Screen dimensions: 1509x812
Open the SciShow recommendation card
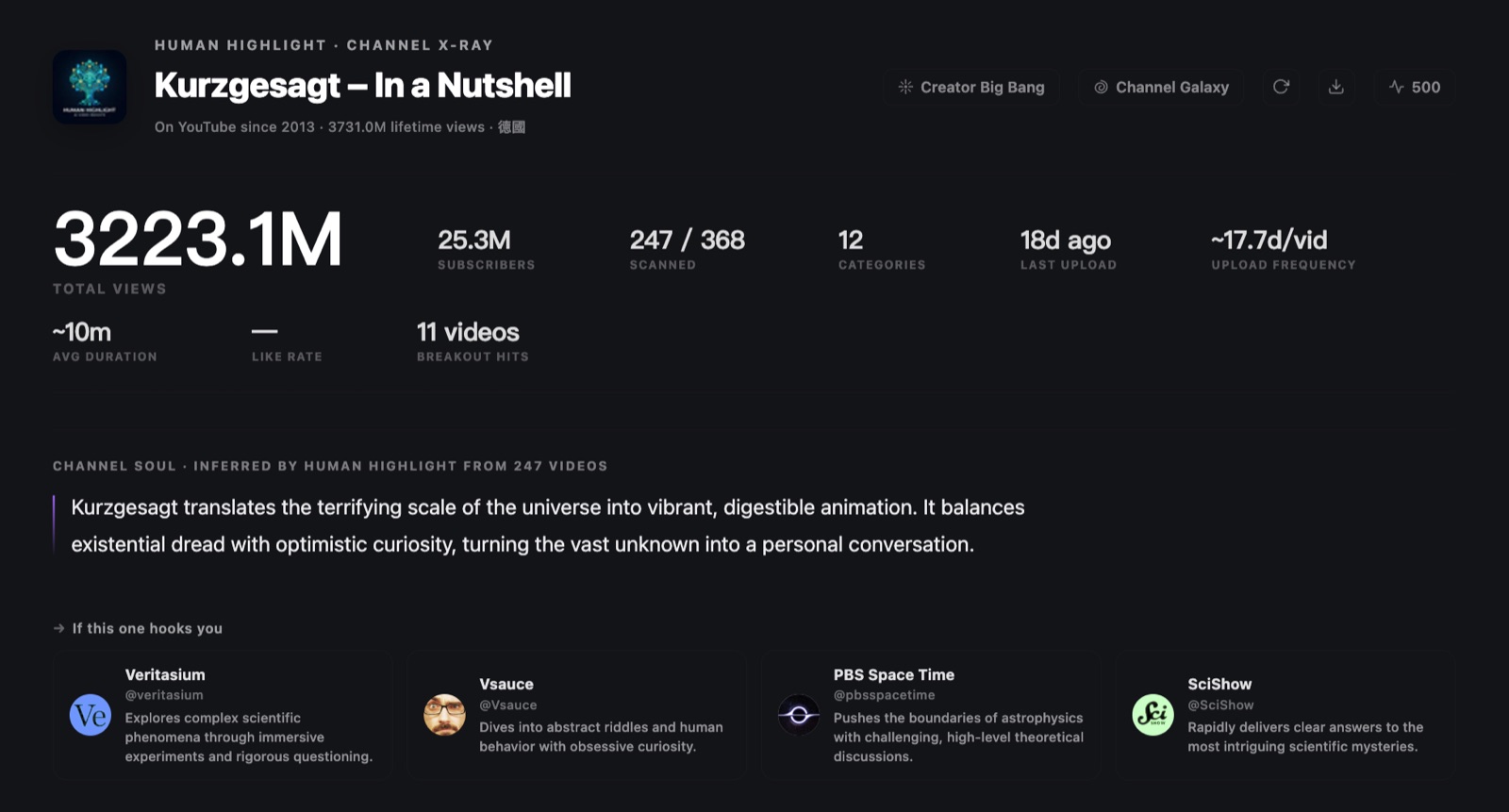[1285, 715]
